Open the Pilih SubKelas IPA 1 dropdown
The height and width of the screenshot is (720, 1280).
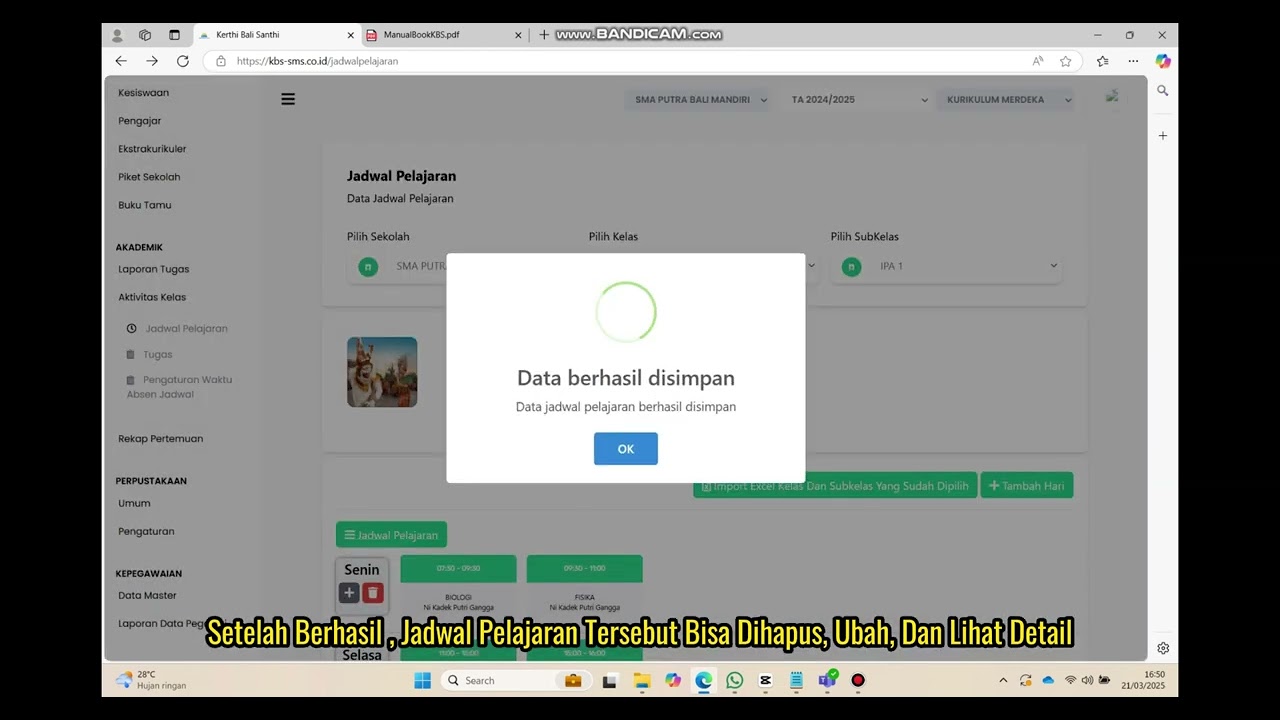946,266
